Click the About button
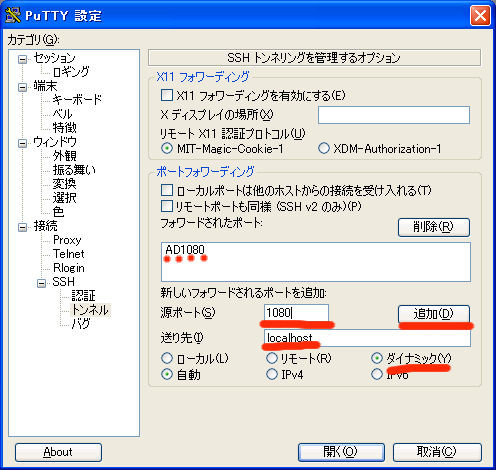This screenshot has height=470, width=496. 58,452
